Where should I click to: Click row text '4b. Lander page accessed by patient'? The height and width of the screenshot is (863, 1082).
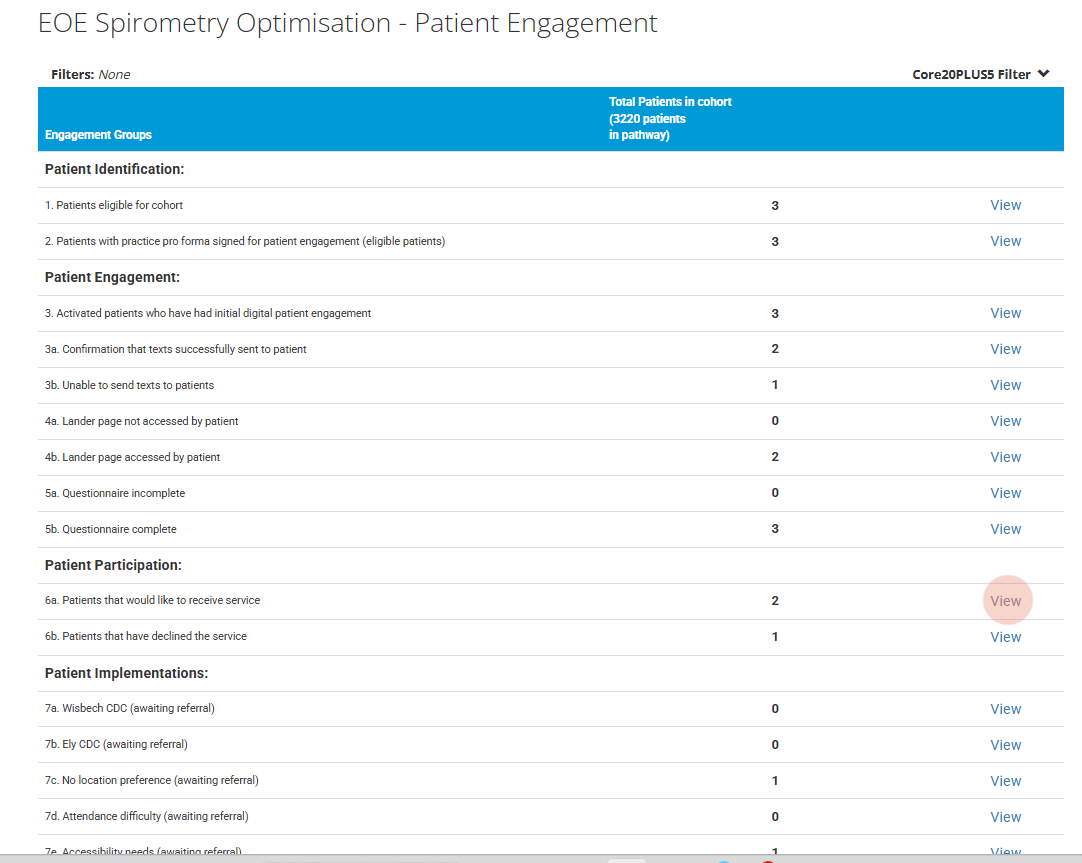[132, 457]
